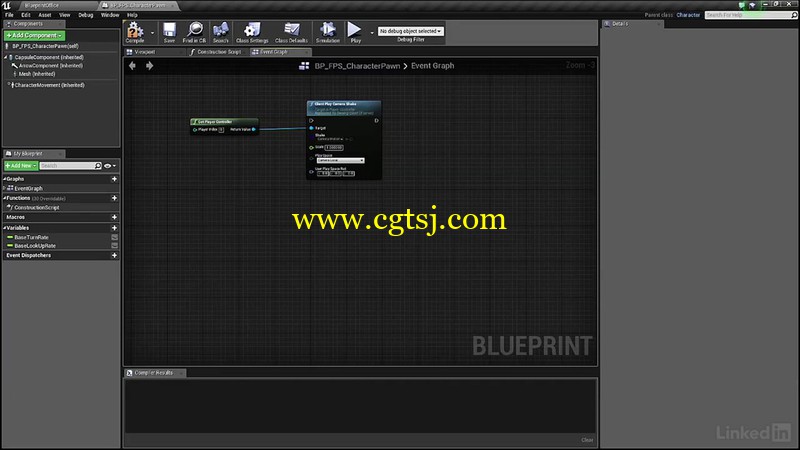Open My Blueprint view options eye
Screen dimensions: 800x450
[110, 166]
